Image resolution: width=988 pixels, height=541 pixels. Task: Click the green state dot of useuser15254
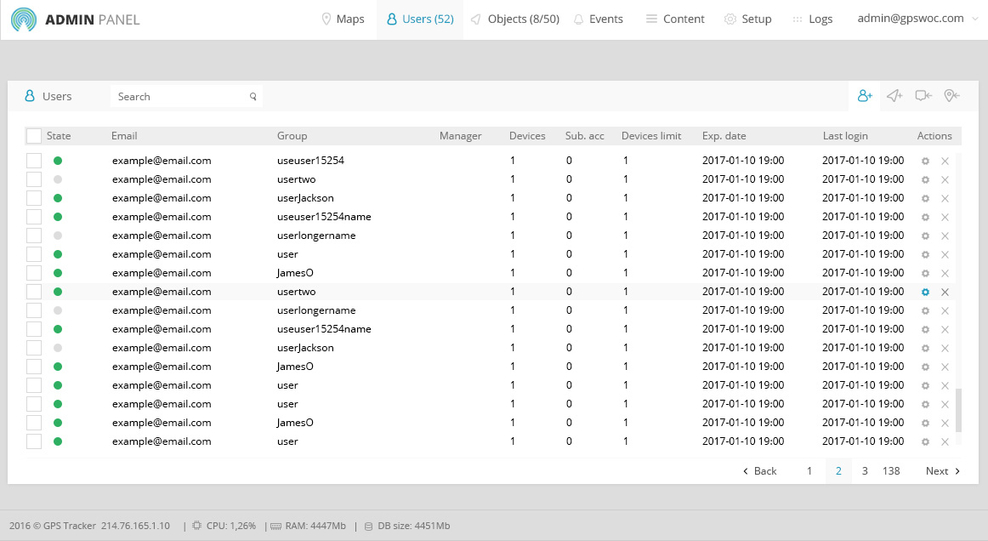click(57, 161)
